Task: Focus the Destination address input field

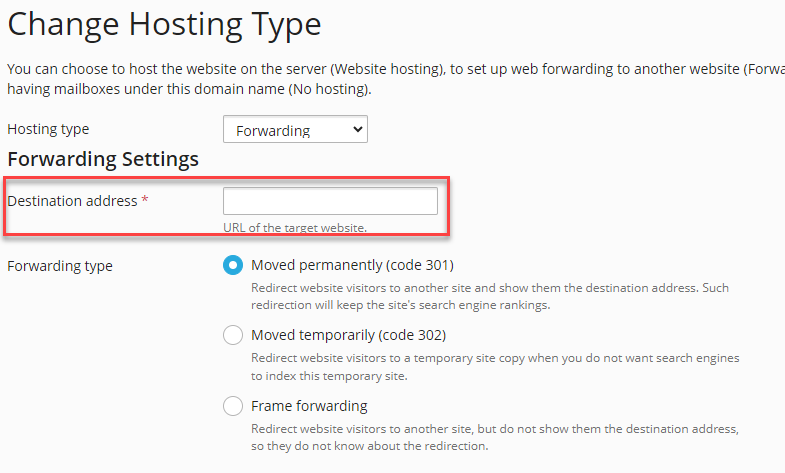Action: (x=330, y=201)
